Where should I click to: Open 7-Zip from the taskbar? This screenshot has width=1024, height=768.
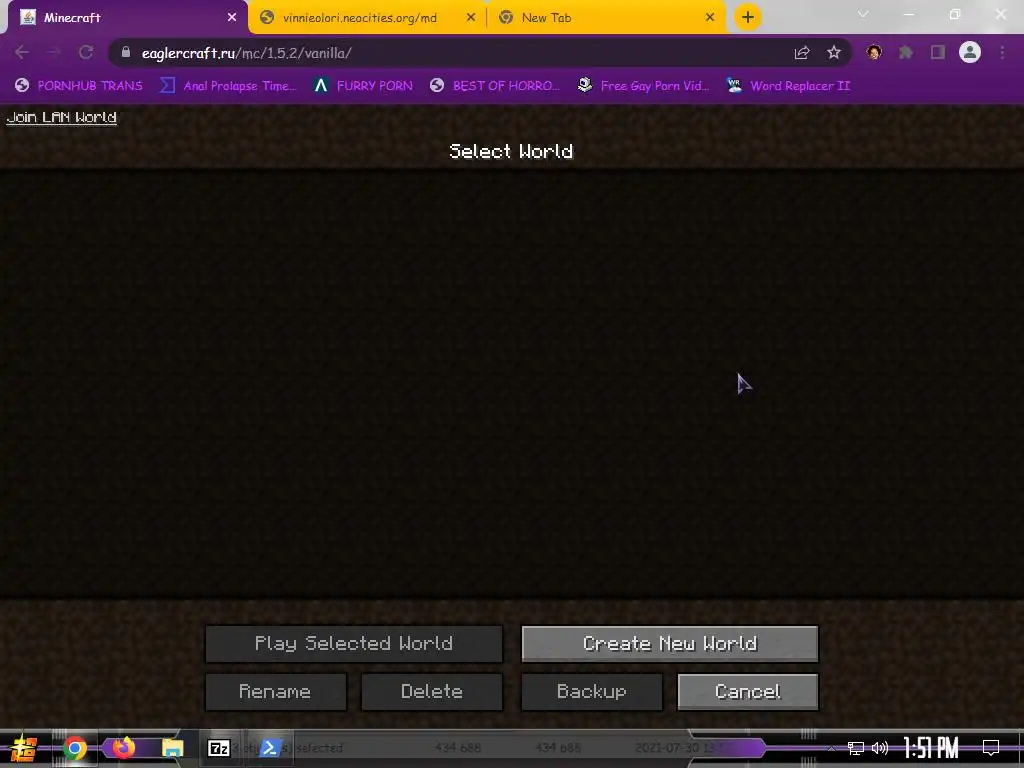click(219, 748)
